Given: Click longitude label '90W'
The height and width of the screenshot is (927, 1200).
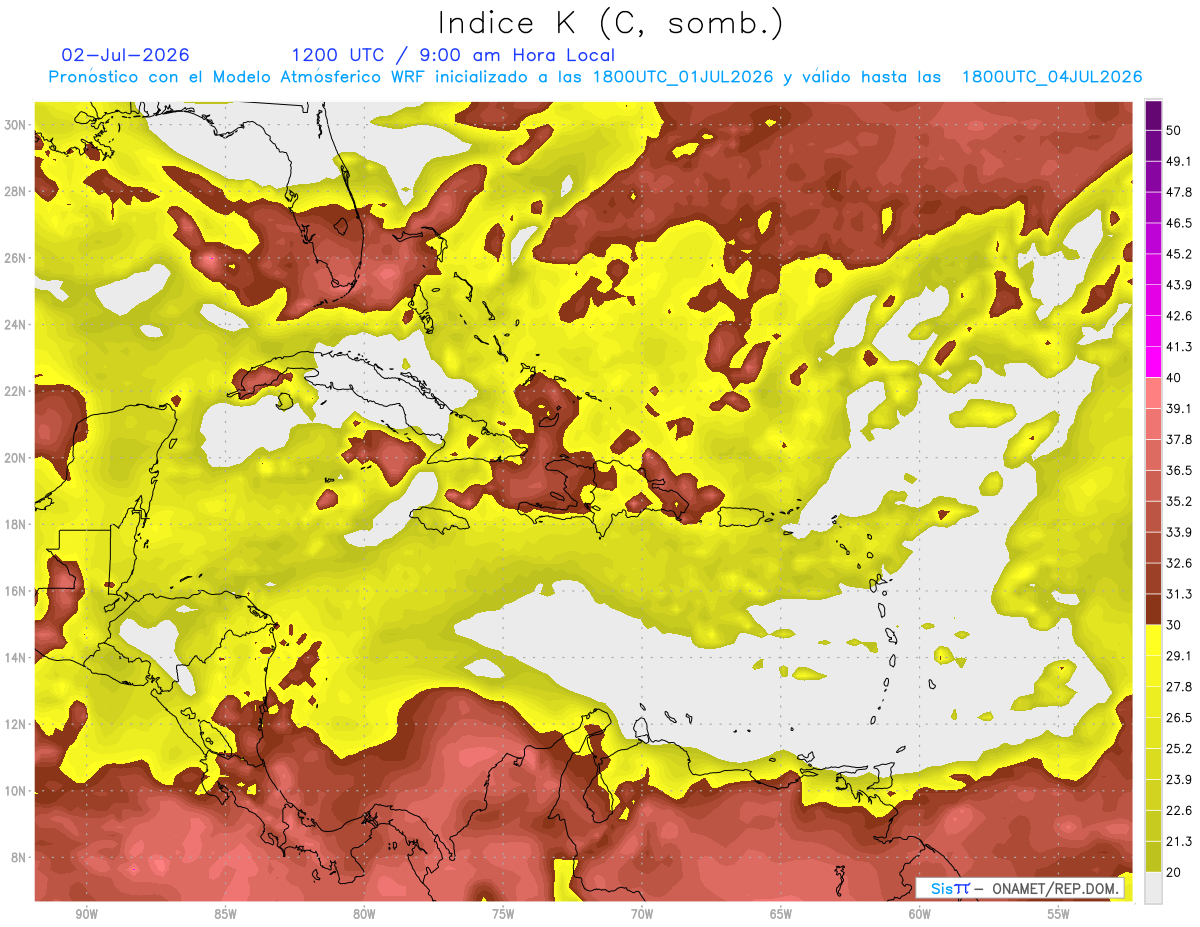Looking at the screenshot, I should pyautogui.click(x=86, y=915).
